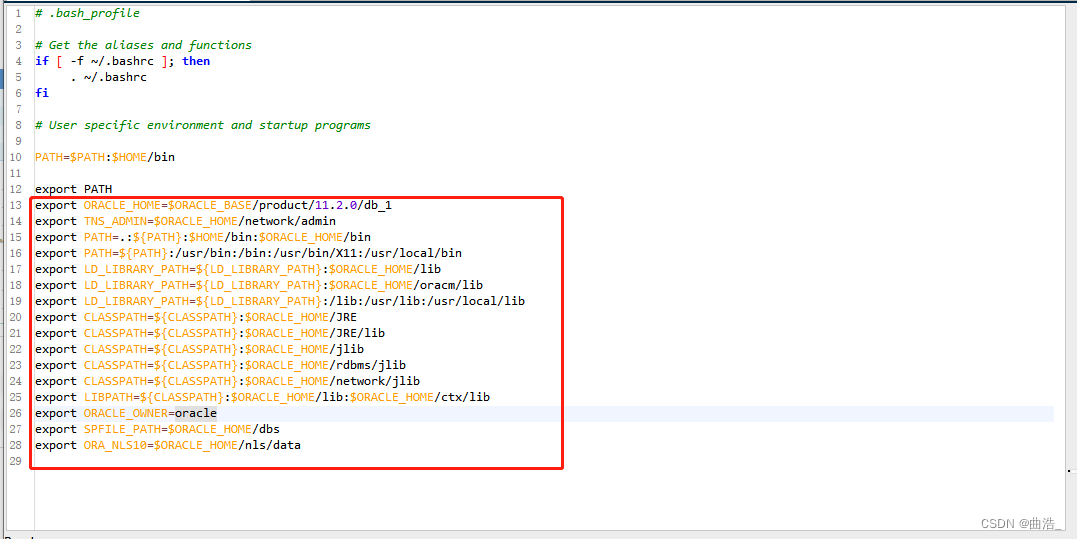Image resolution: width=1077 pixels, height=539 pixels.
Task: Click the 'fi' keyword on line 6
Action: point(42,93)
